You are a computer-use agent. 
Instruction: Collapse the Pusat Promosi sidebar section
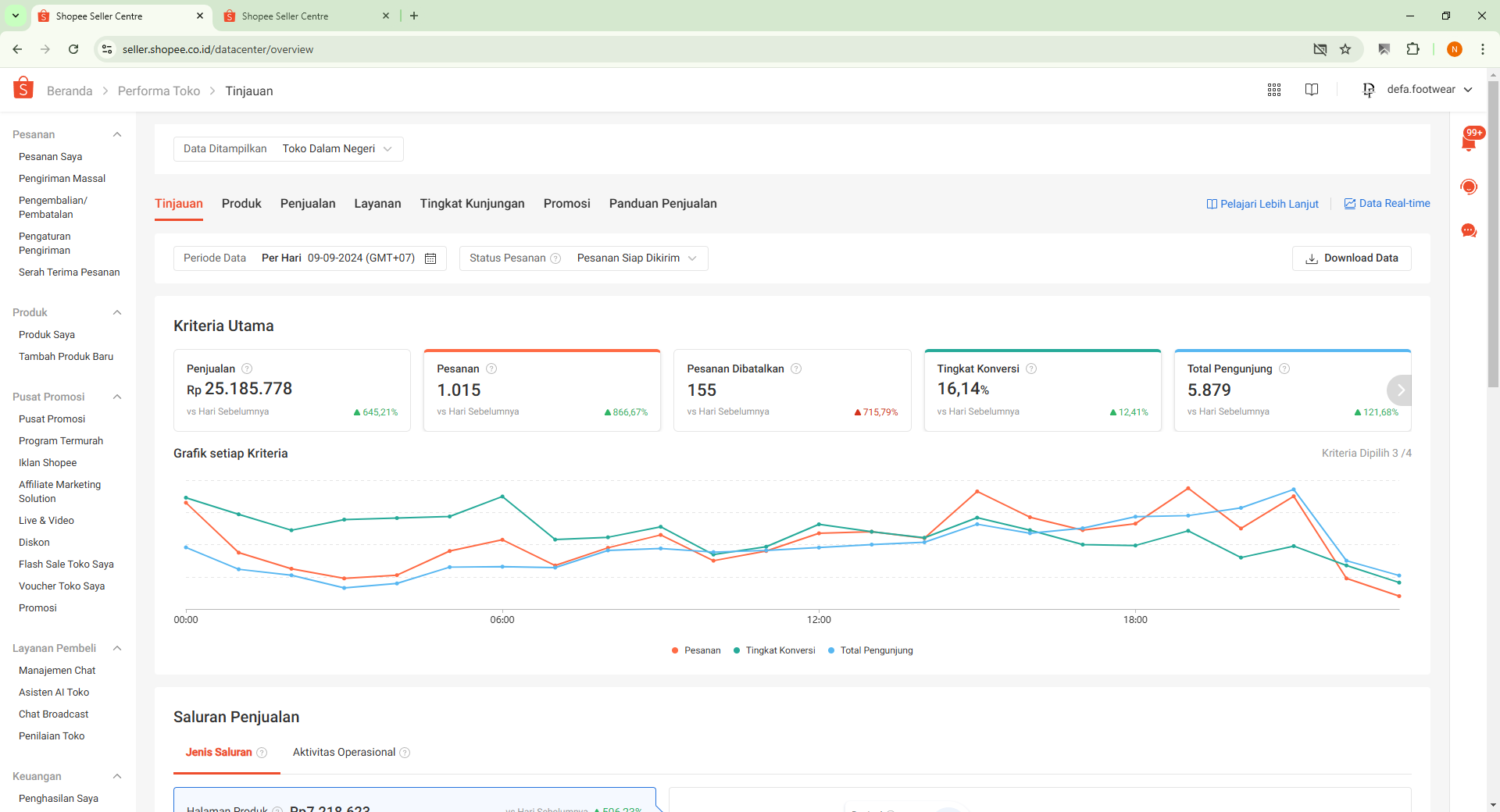[x=117, y=397]
